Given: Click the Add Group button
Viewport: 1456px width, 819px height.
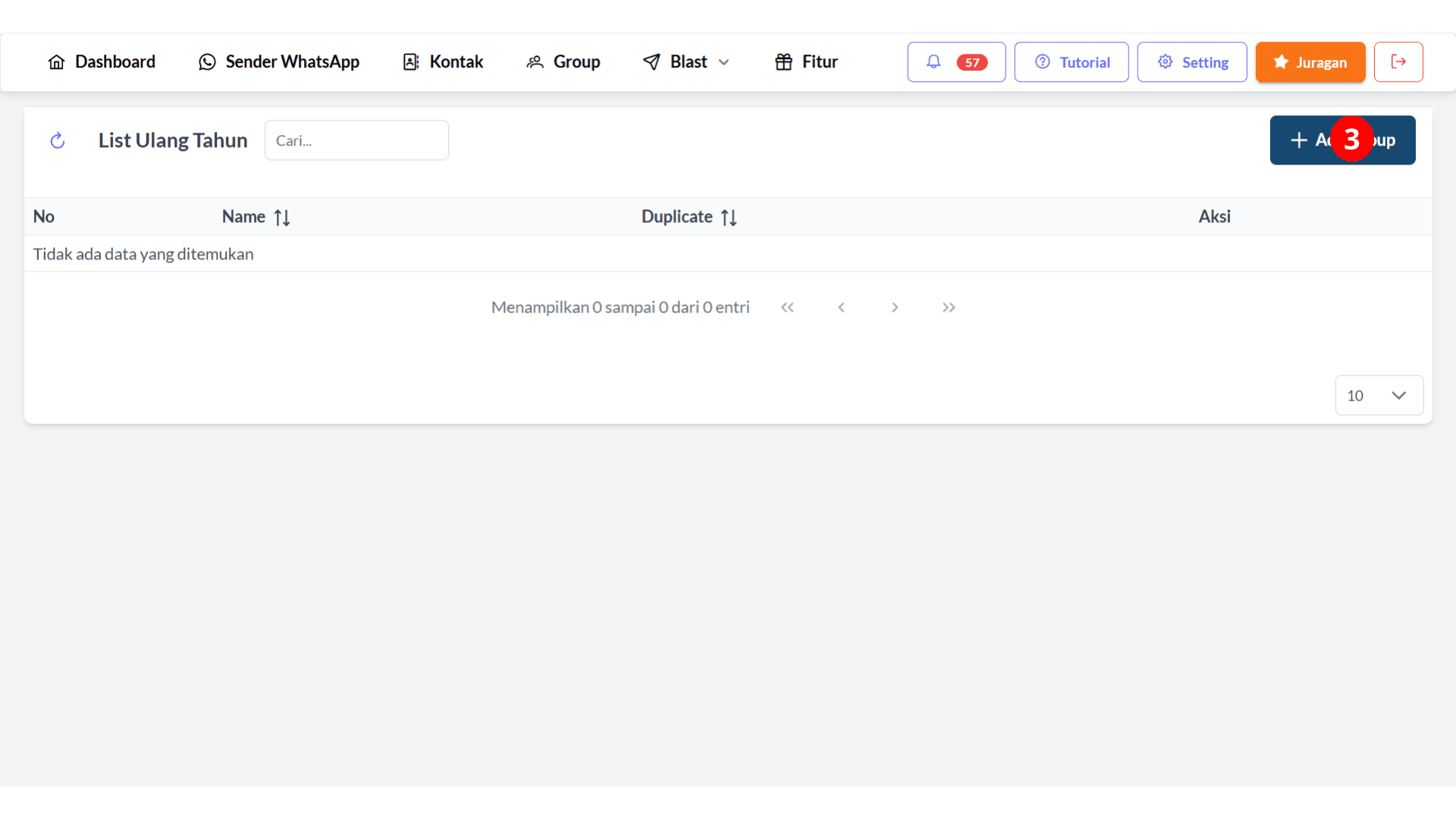Looking at the screenshot, I should [x=1342, y=140].
